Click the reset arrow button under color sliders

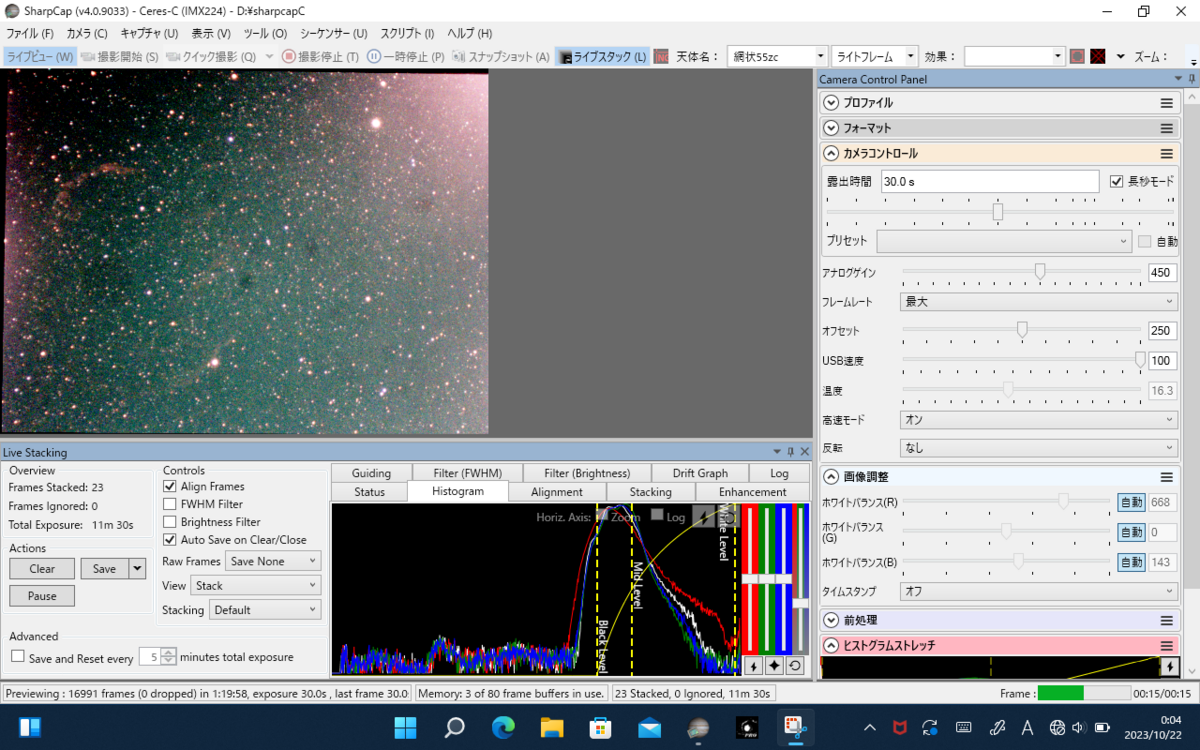point(795,666)
